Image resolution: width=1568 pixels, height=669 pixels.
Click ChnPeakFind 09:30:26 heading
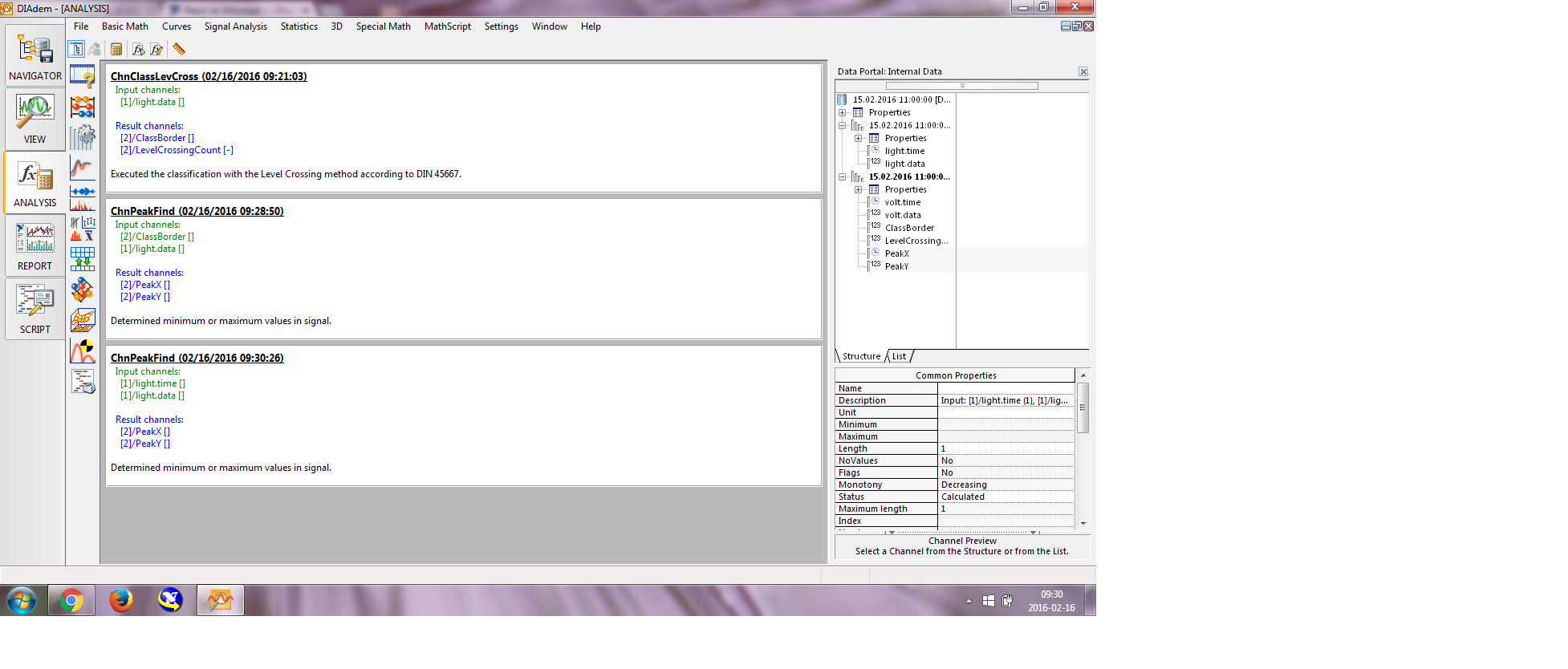click(x=197, y=358)
